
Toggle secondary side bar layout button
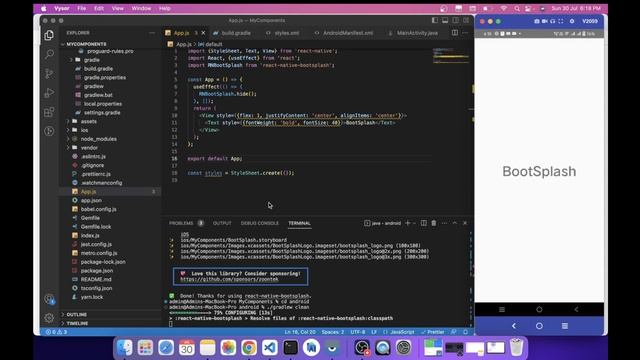tap(455, 20)
